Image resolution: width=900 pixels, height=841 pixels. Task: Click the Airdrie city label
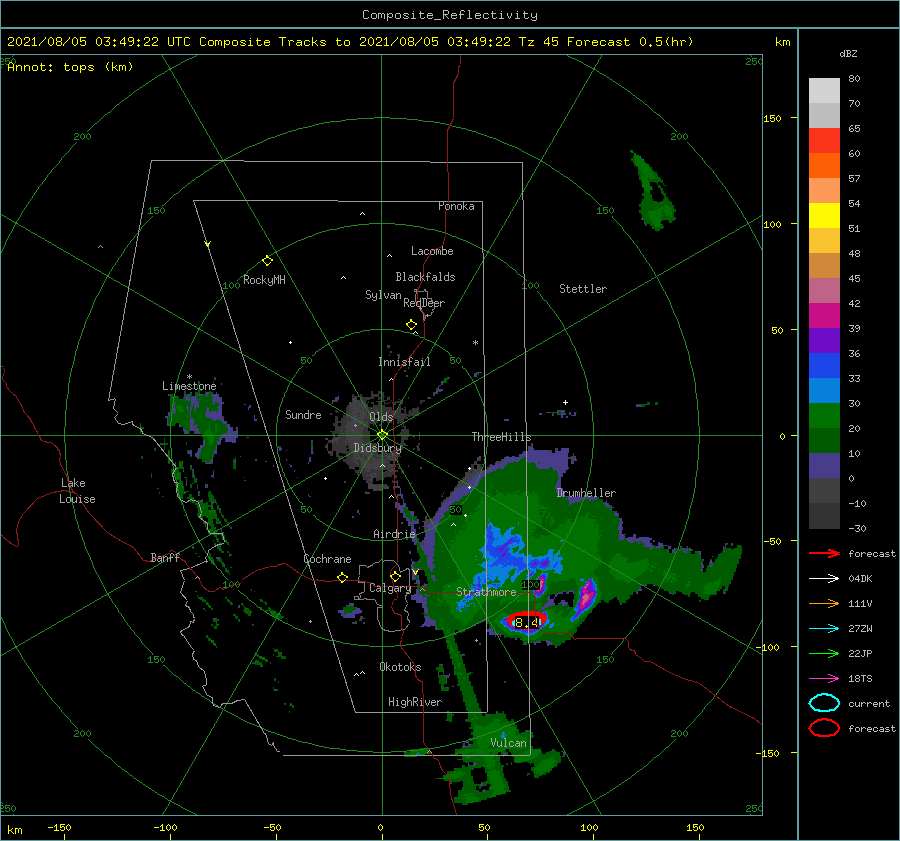394,534
